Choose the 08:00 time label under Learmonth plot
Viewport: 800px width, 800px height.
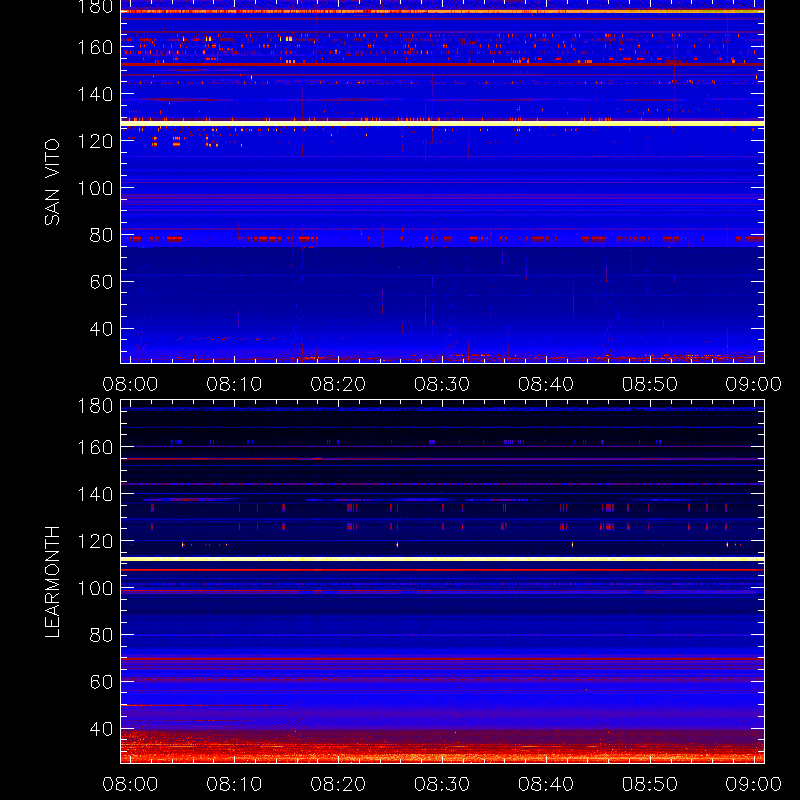point(130,784)
